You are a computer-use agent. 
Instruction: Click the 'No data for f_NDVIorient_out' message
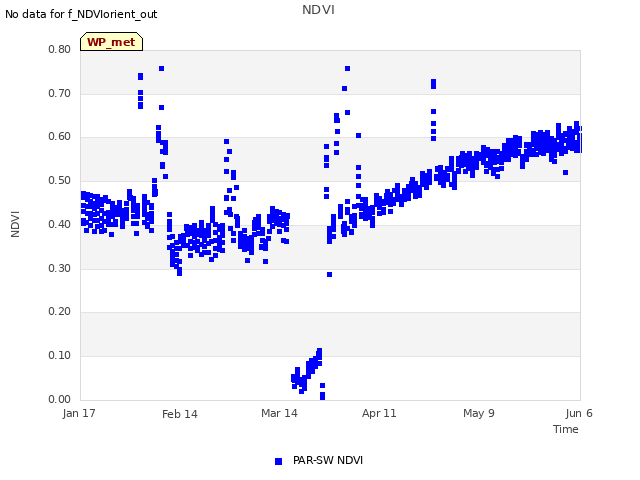click(81, 14)
